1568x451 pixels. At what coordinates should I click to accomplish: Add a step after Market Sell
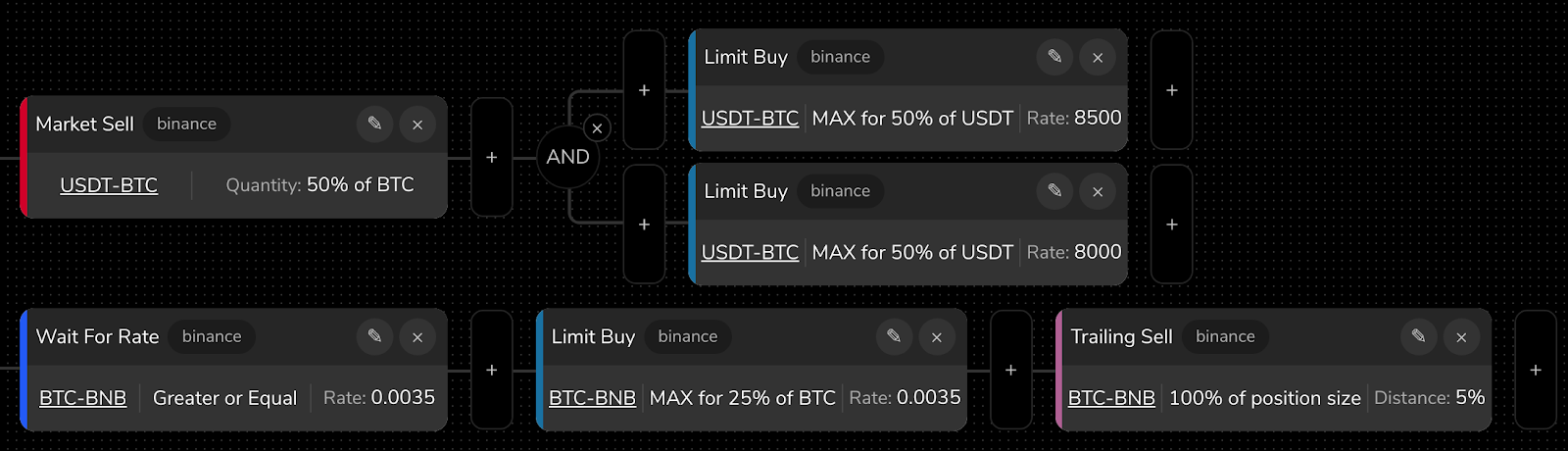pyautogui.click(x=492, y=157)
